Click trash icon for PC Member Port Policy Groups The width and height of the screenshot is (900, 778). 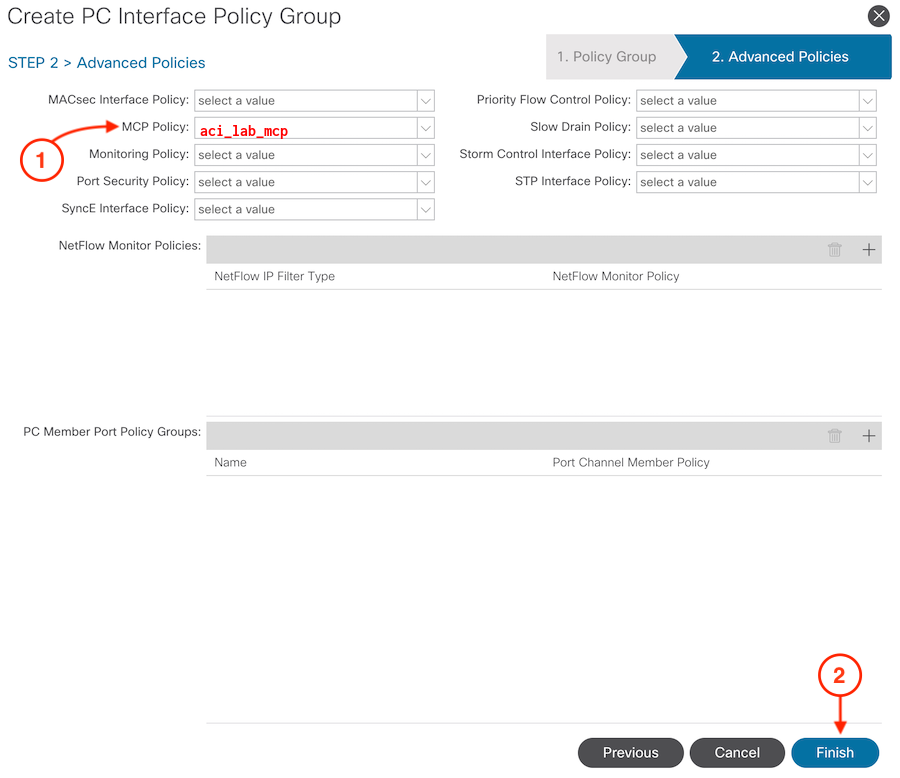(x=835, y=436)
